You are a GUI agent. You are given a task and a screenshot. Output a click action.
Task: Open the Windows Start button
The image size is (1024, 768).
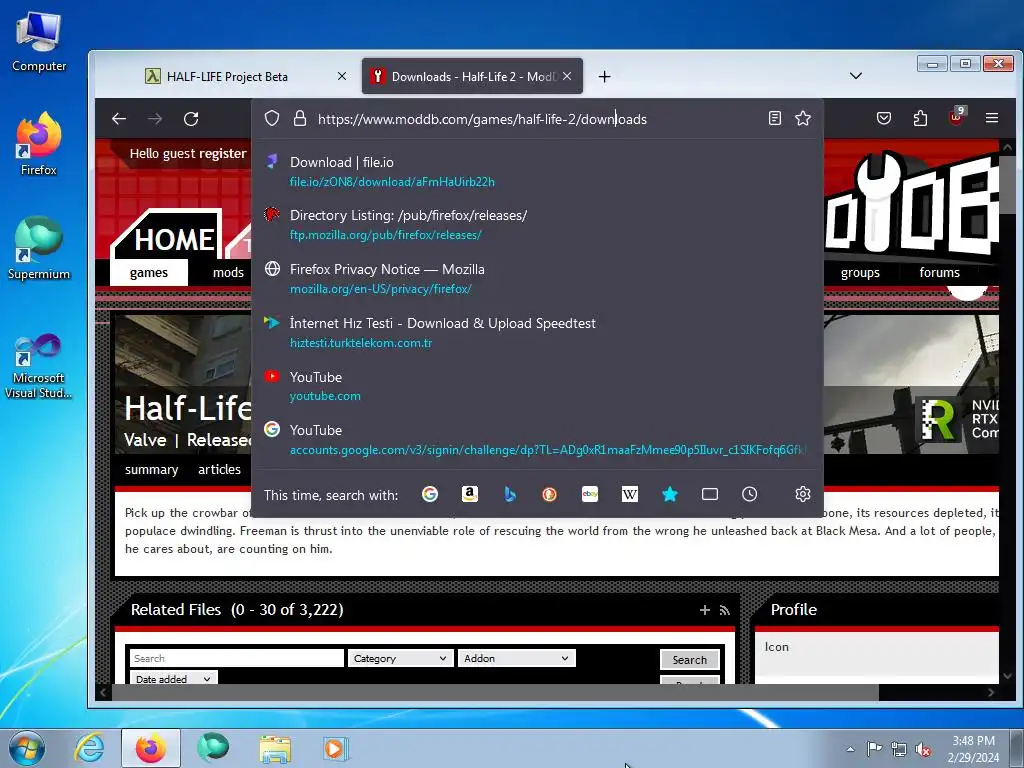[27, 748]
